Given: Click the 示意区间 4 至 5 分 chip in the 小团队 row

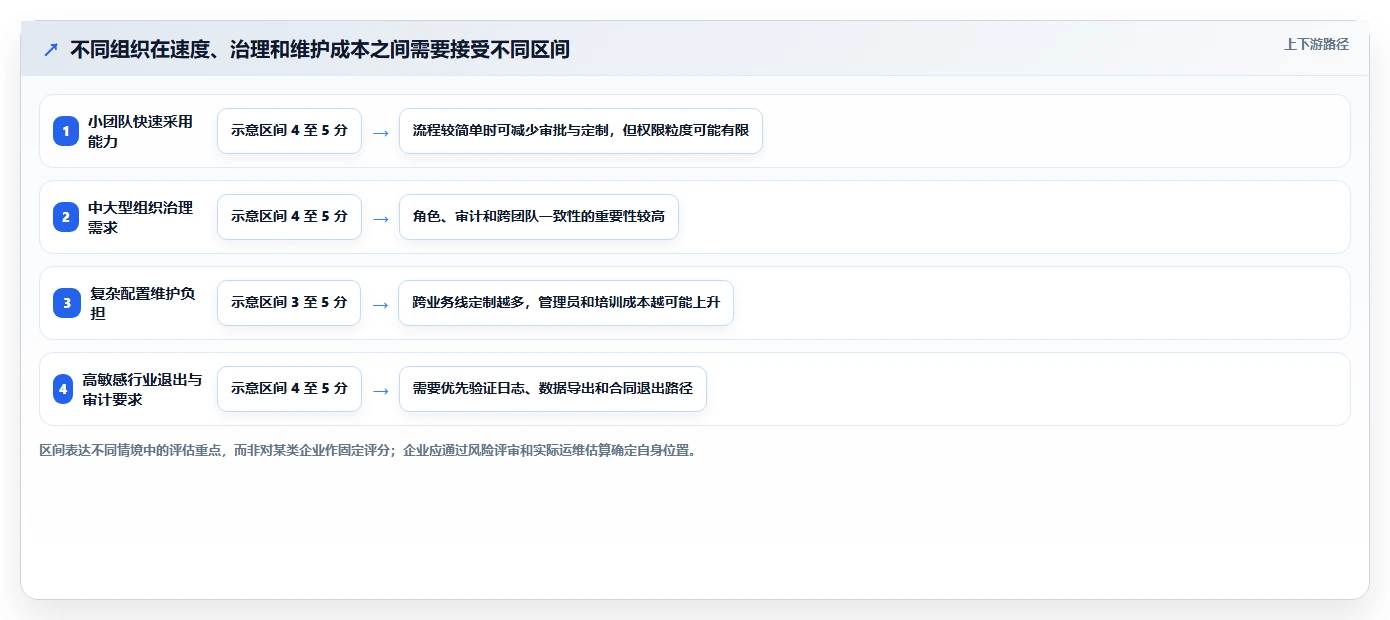Looking at the screenshot, I should tap(289, 131).
